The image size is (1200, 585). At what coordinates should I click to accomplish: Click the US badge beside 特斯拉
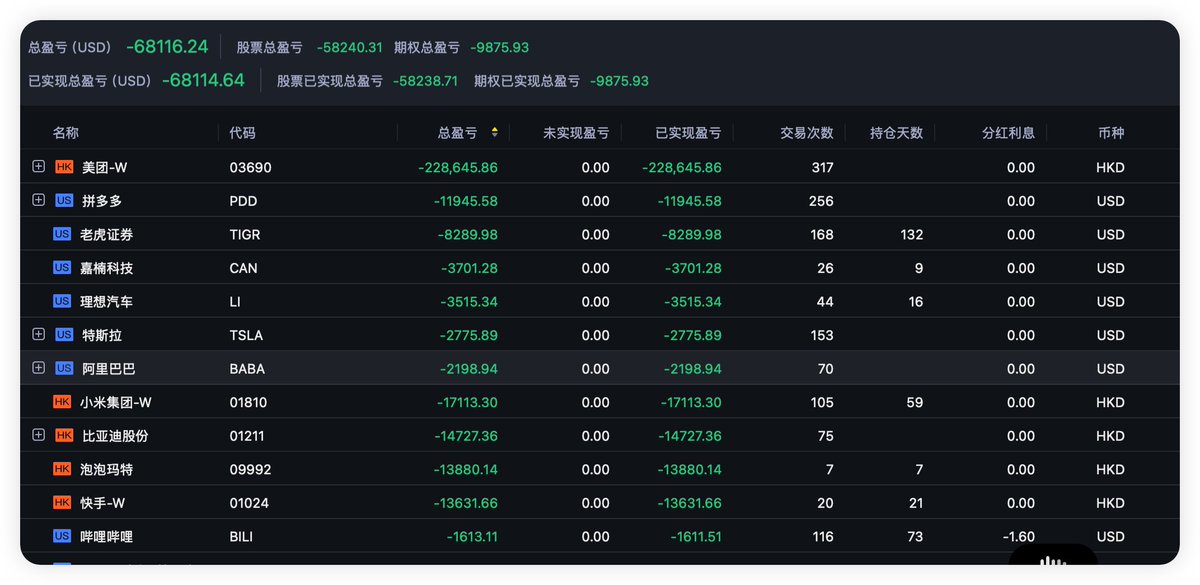coord(64,335)
